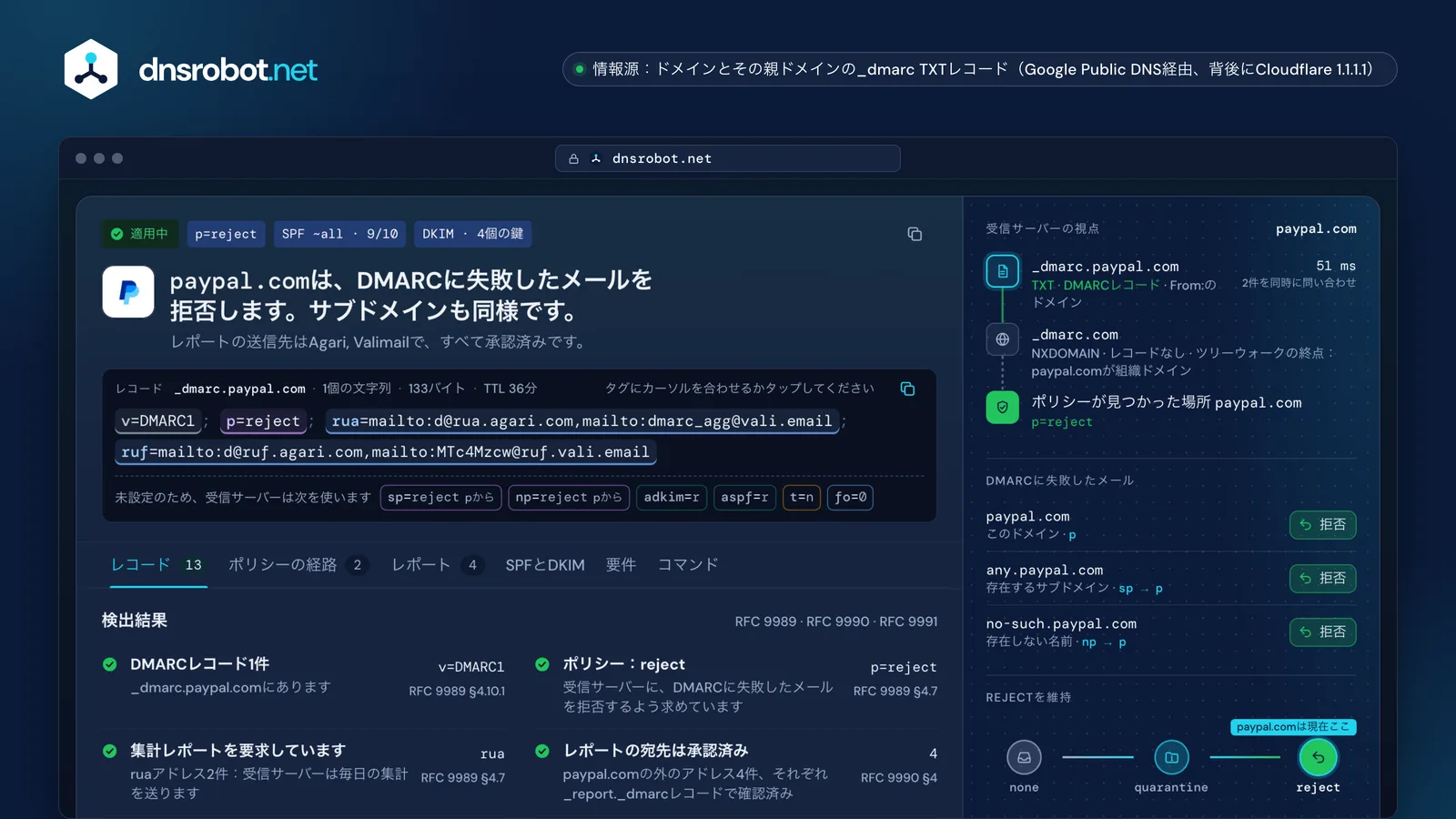1456x819 pixels.
Task: Click the green check next to ポリシー：reject
Action: pos(542,664)
